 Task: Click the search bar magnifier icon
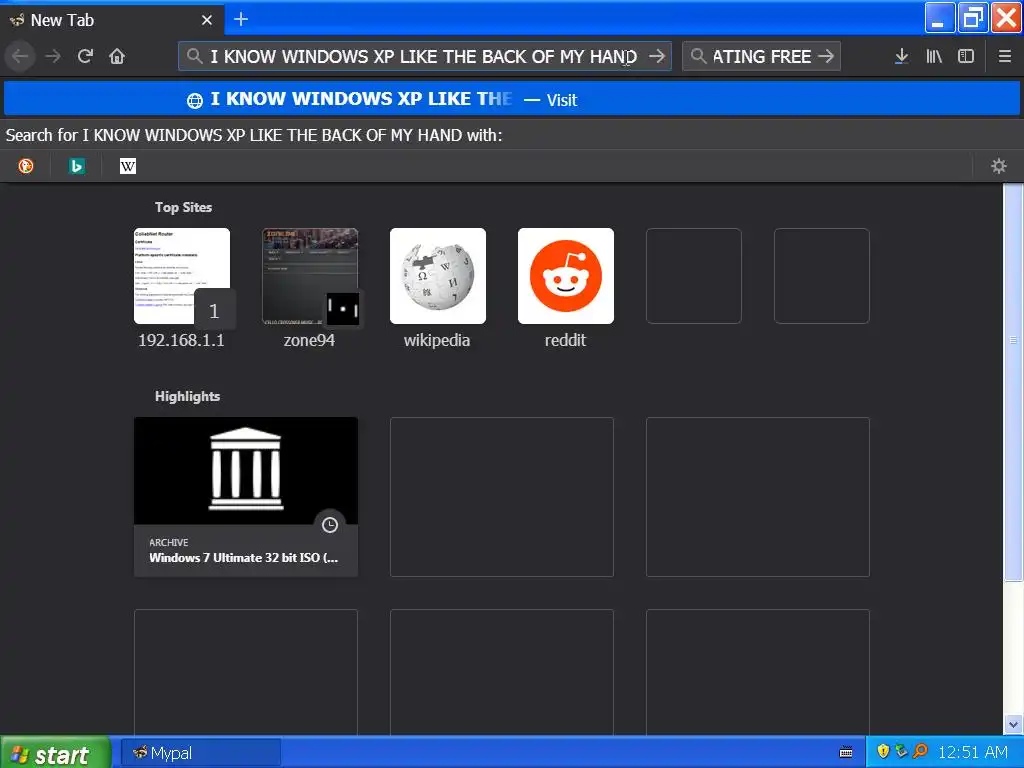698,56
